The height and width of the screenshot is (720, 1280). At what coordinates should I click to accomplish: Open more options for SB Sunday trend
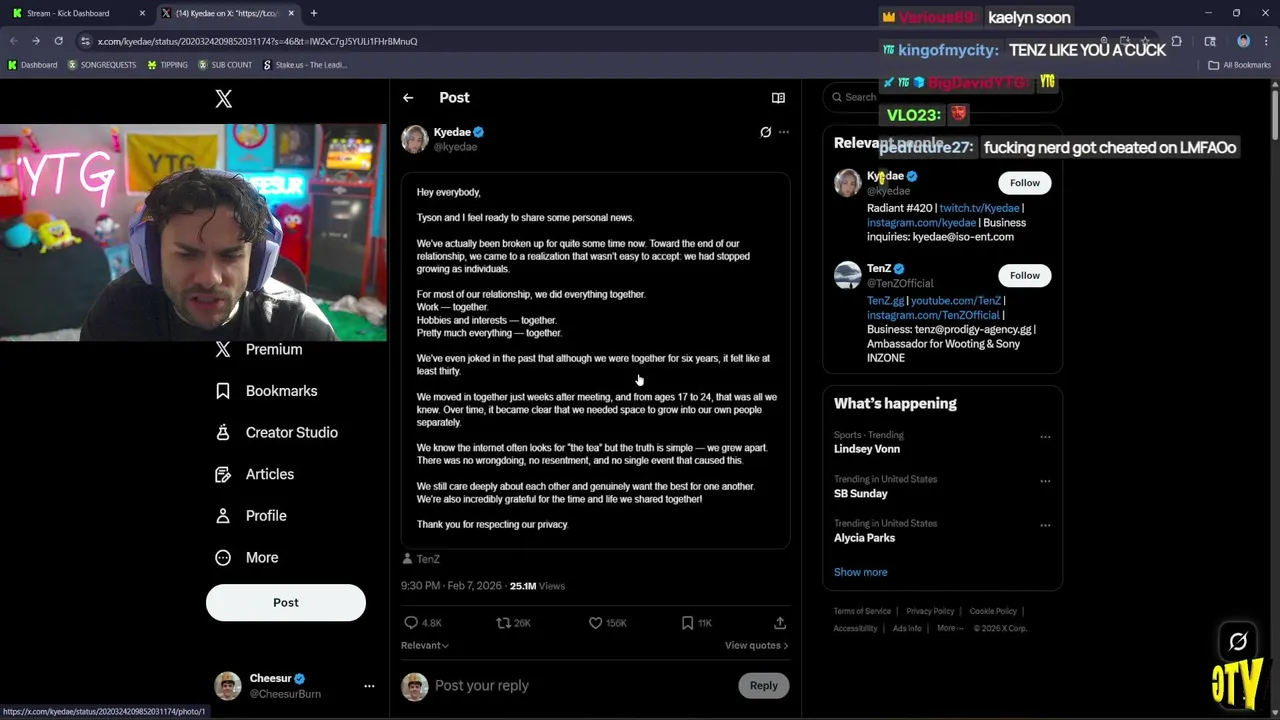click(1045, 481)
